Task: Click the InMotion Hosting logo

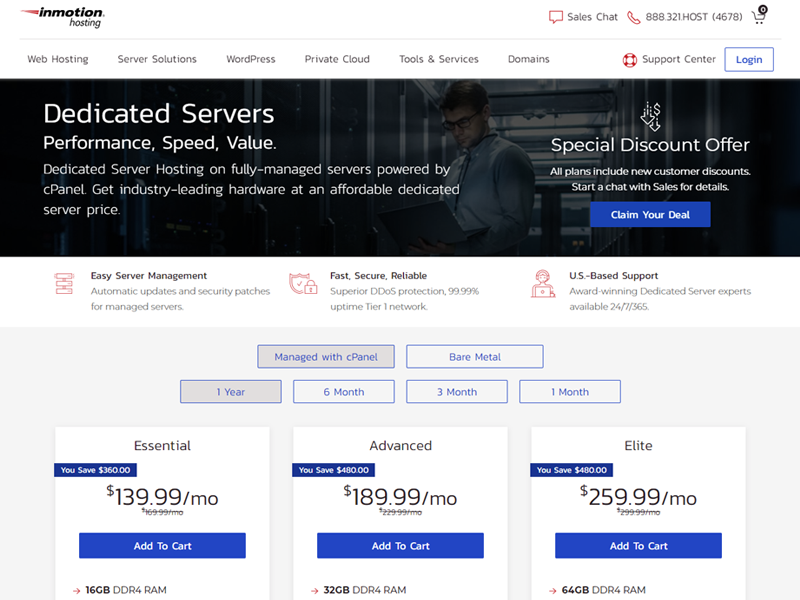Action: [62, 17]
